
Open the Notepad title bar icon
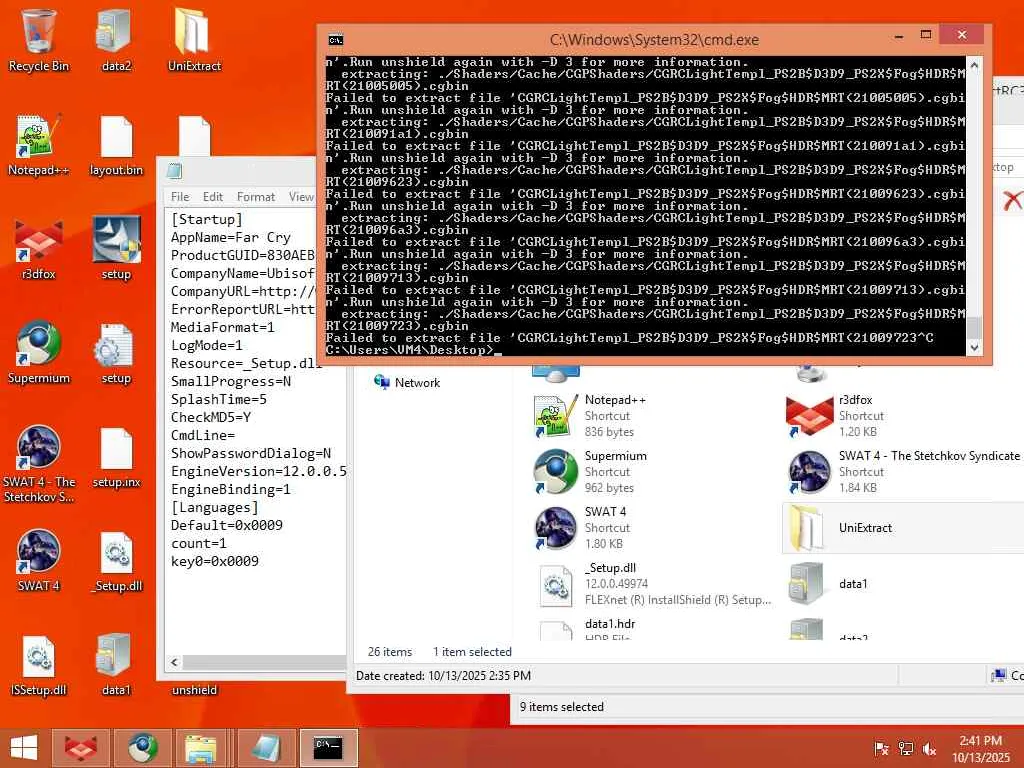pyautogui.click(x=174, y=171)
